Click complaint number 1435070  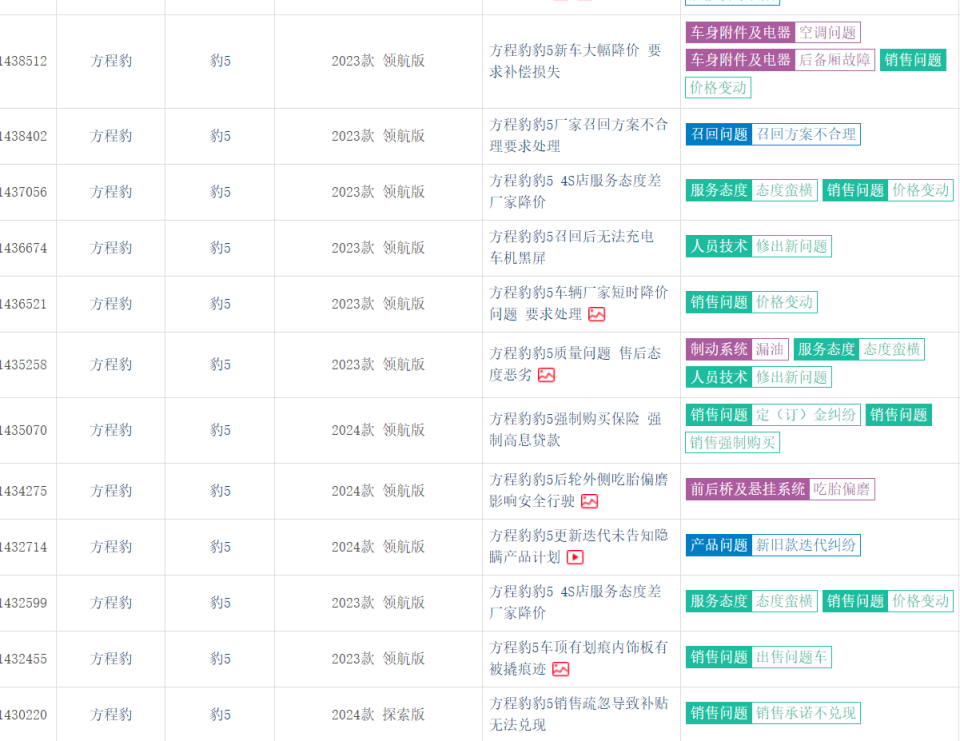pyautogui.click(x=23, y=430)
